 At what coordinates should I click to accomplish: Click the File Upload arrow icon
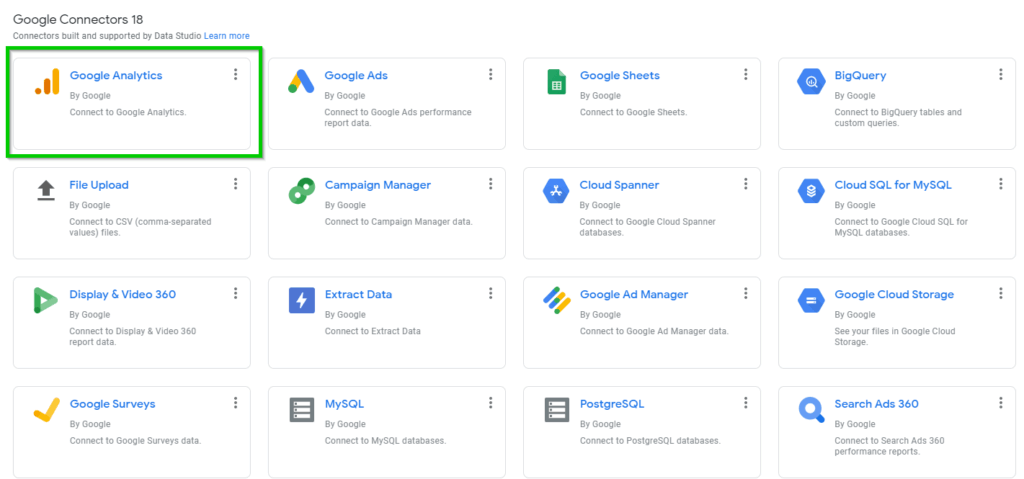pyautogui.click(x=46, y=191)
